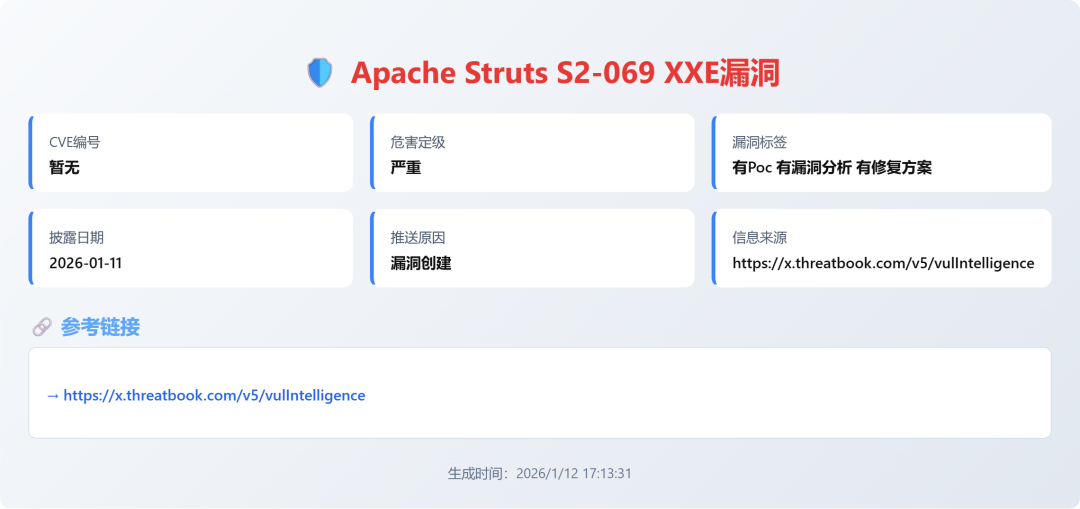Click the 信息来源 threatbook URL
The image size is (1080, 509).
[x=883, y=263]
